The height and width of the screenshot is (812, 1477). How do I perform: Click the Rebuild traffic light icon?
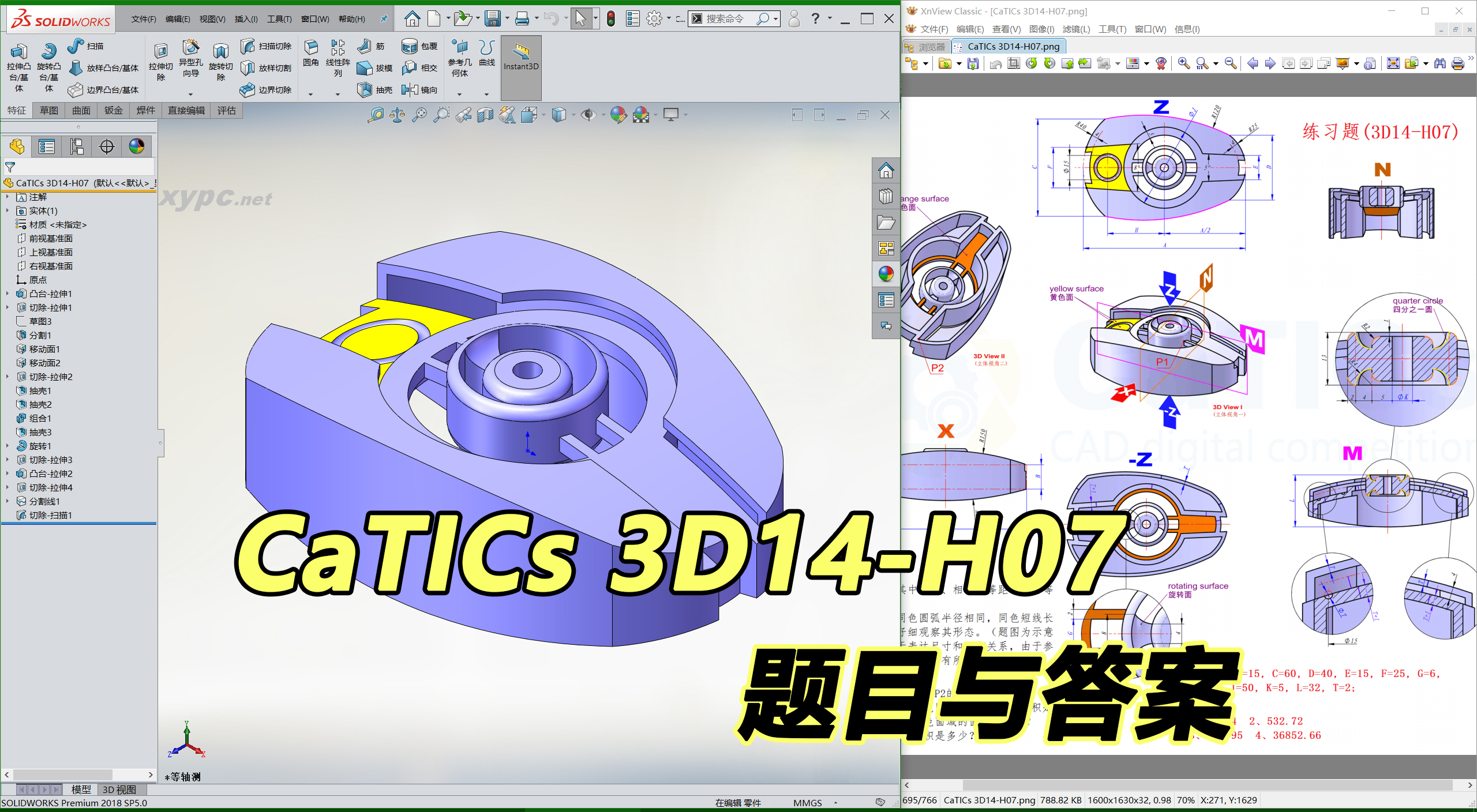(x=610, y=18)
